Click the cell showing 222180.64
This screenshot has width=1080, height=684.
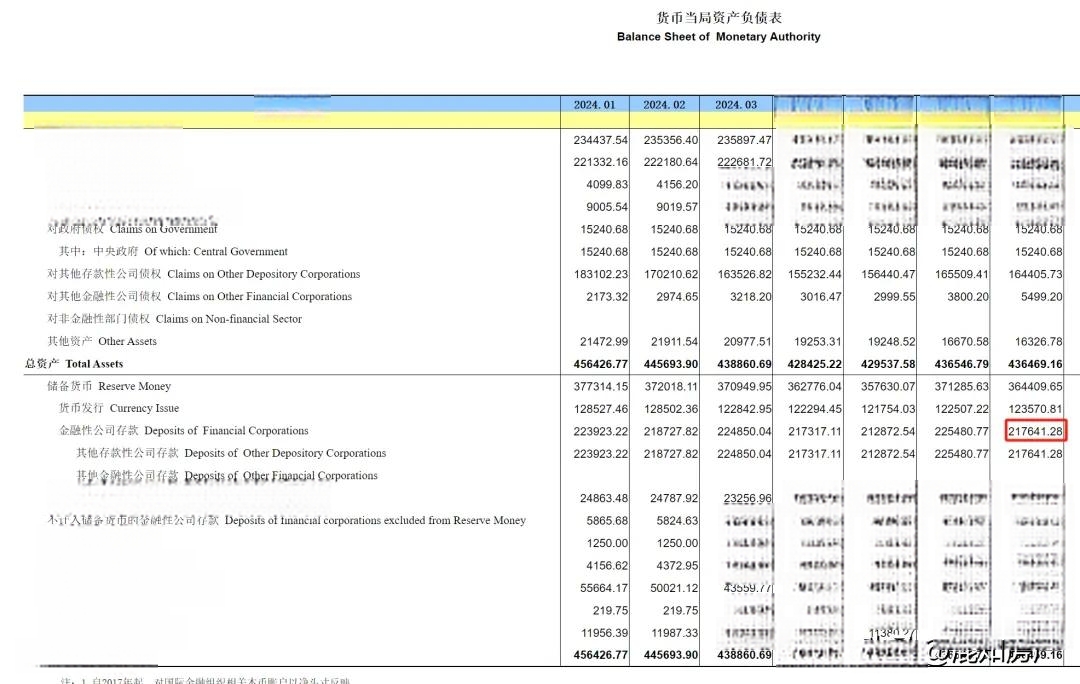[671, 162]
